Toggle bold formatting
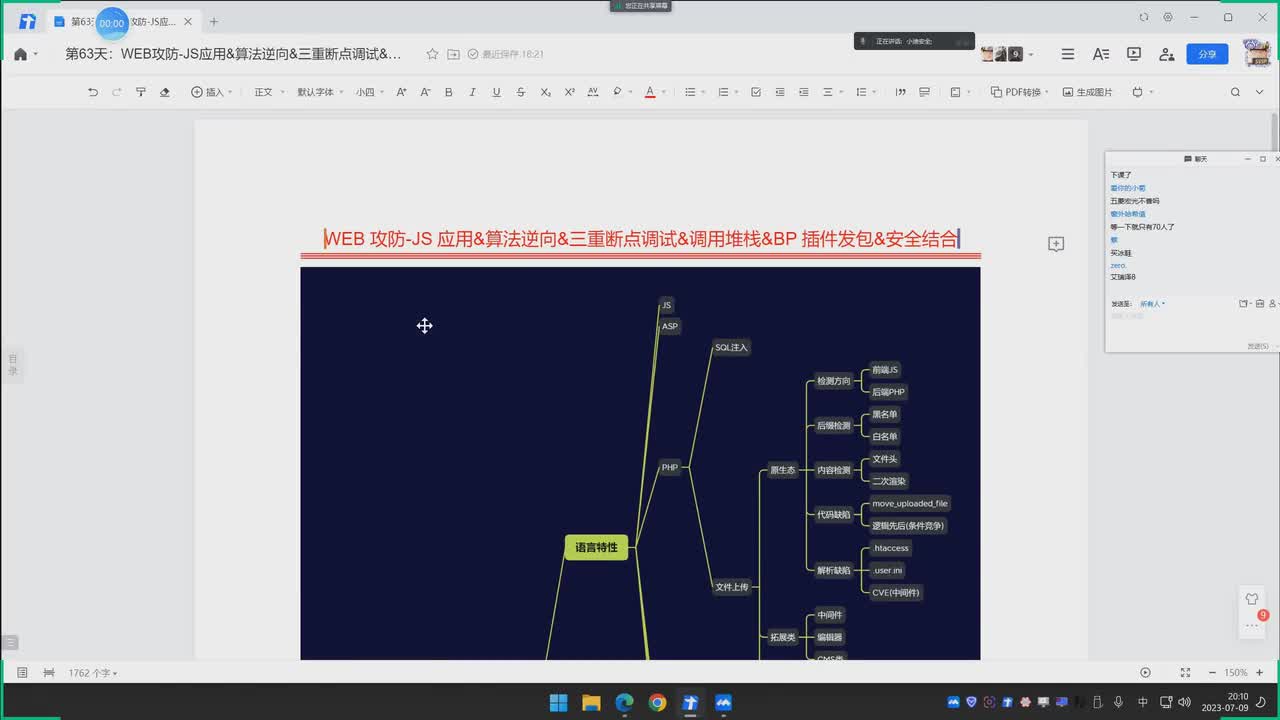Viewport: 1280px width, 720px height. click(x=448, y=92)
